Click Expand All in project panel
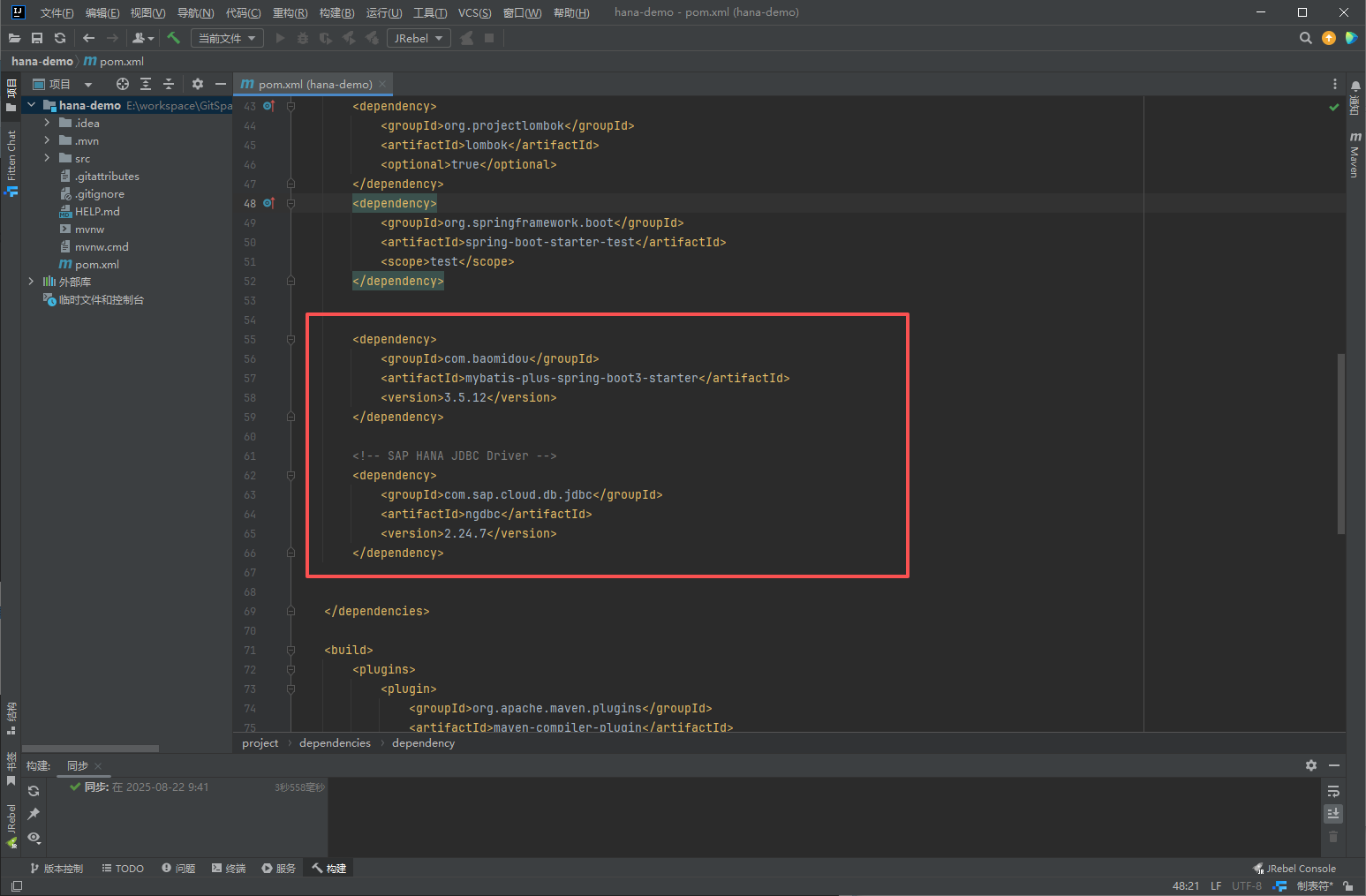 tap(146, 84)
